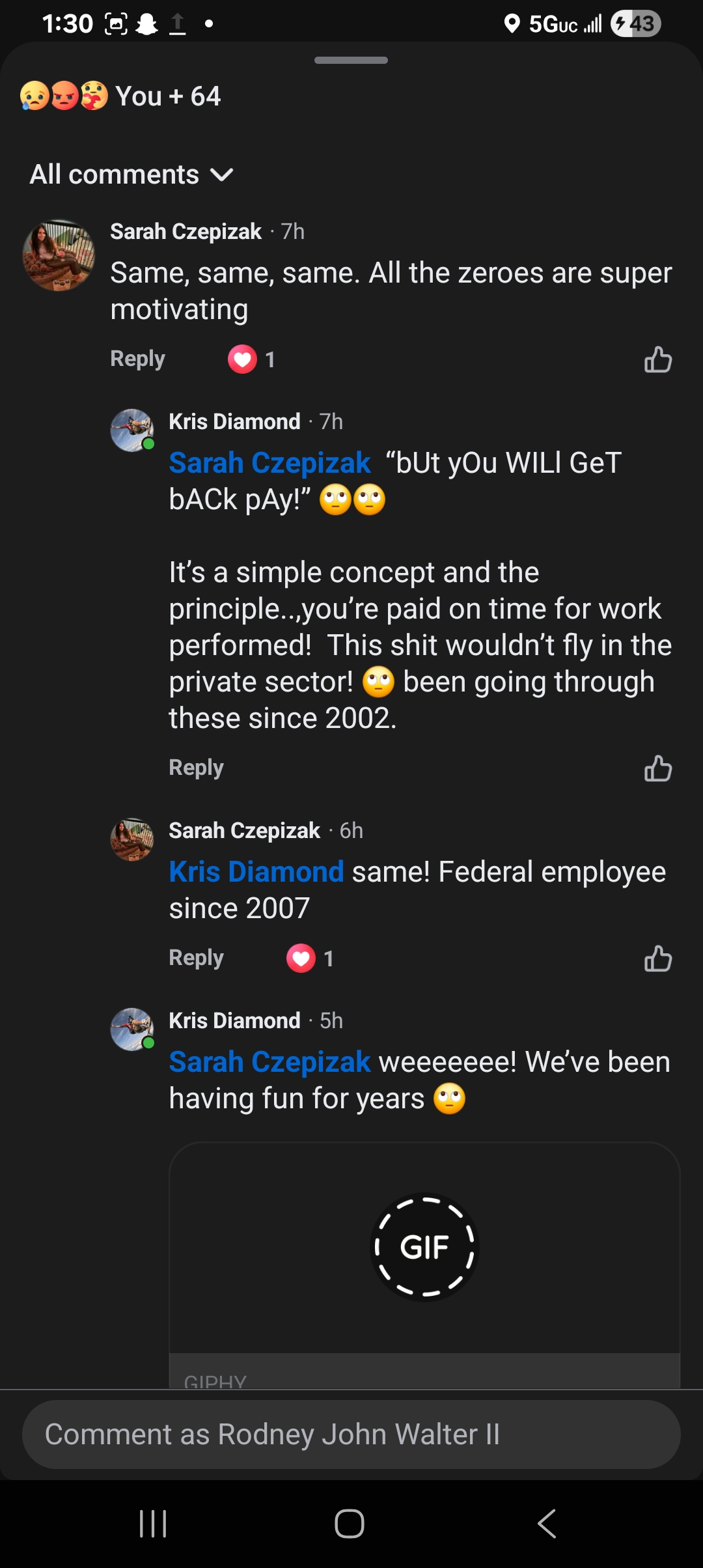
Task: Like Sarah Czepizak's top comment
Action: tap(657, 359)
